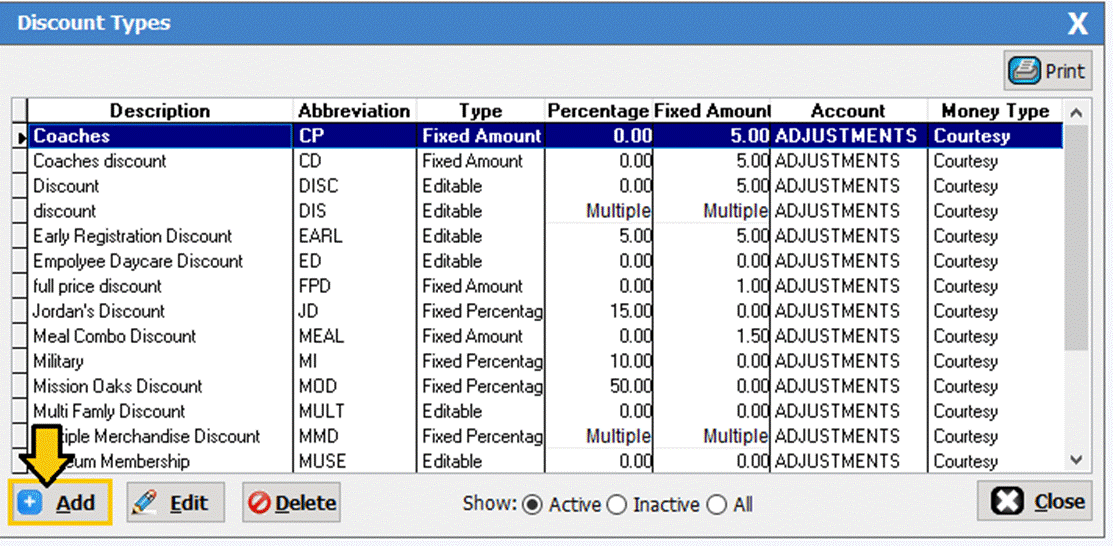Sort by the Description column header
The height and width of the screenshot is (546, 1113).
[160, 111]
